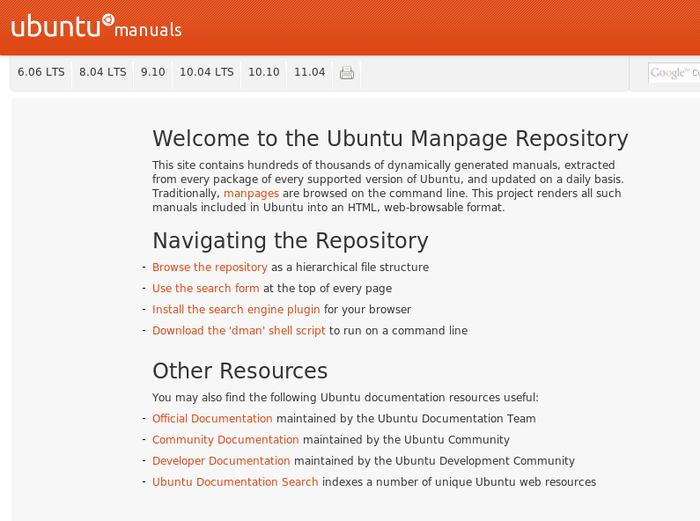The width and height of the screenshot is (700, 521).
Task: Open the 8.04 LTS tab
Action: pyautogui.click(x=103, y=72)
